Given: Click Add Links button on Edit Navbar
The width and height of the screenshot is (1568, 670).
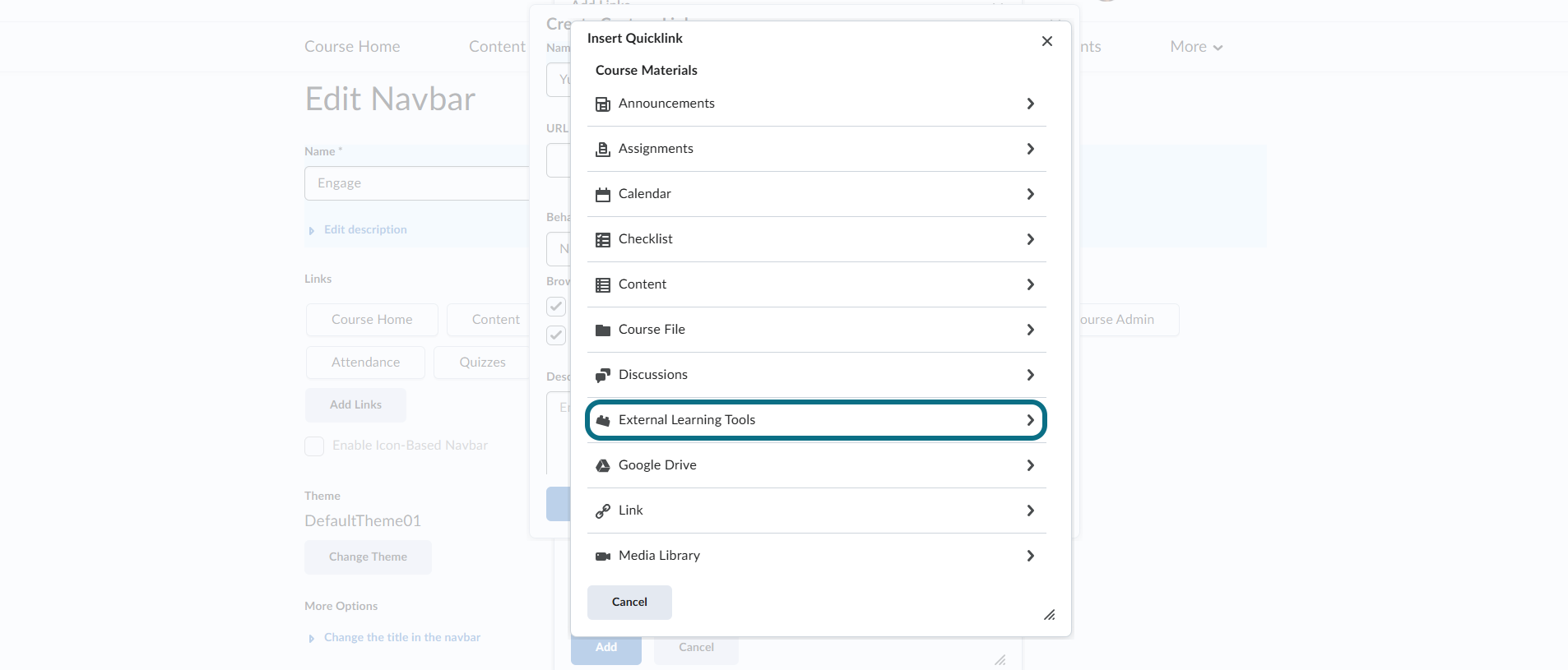Looking at the screenshot, I should pos(355,404).
